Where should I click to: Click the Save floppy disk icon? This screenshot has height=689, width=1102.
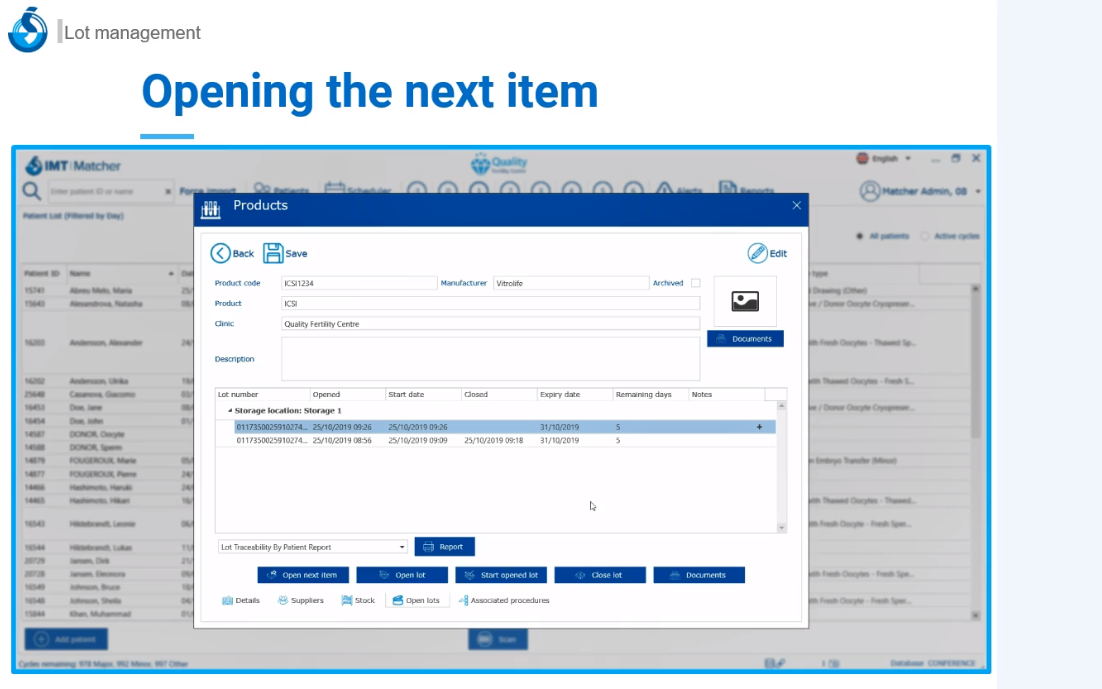click(273, 253)
